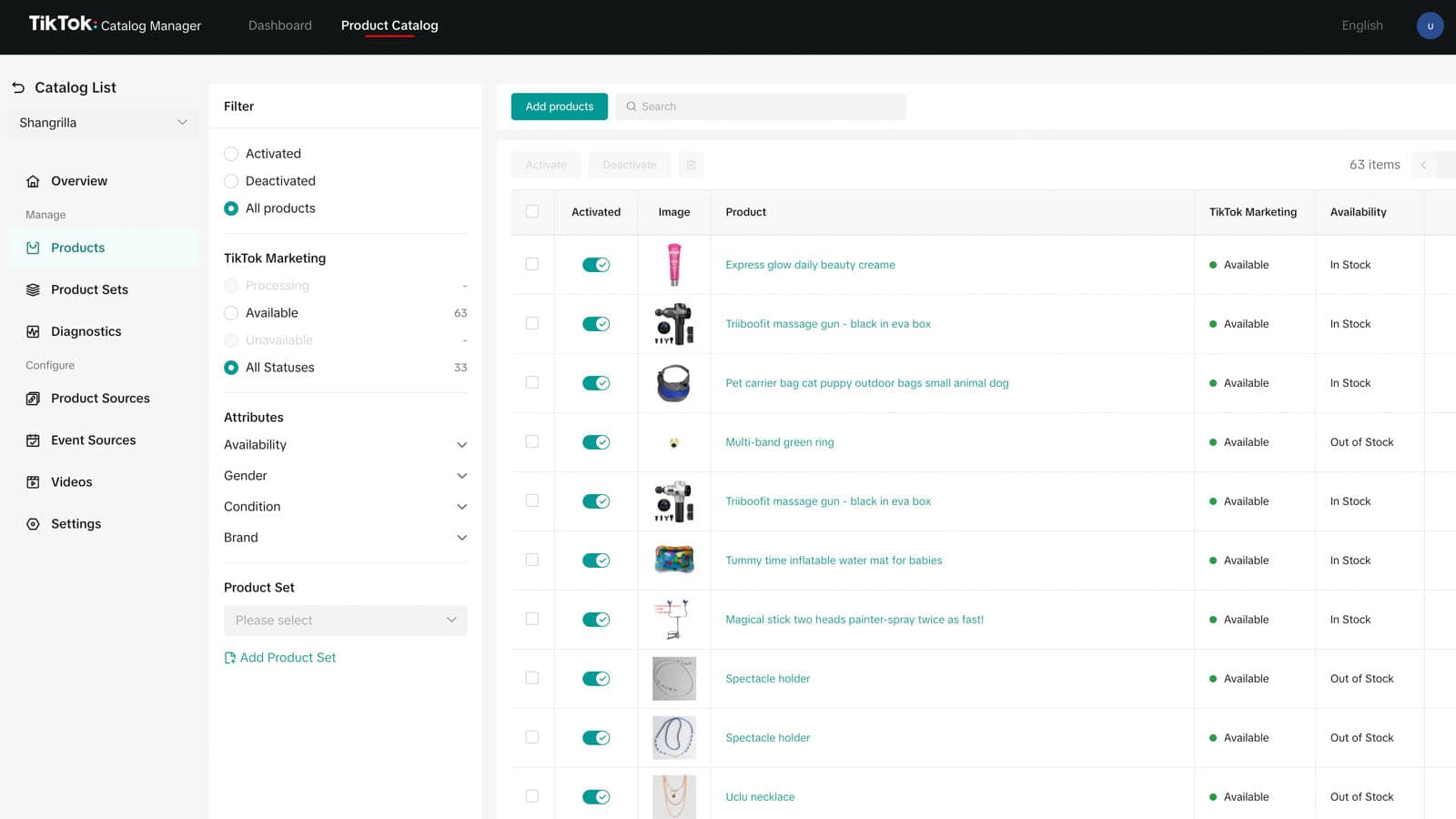Toggle off Express glow daily beauty creame activation
Screen dimensions: 1456x819
[596, 265]
